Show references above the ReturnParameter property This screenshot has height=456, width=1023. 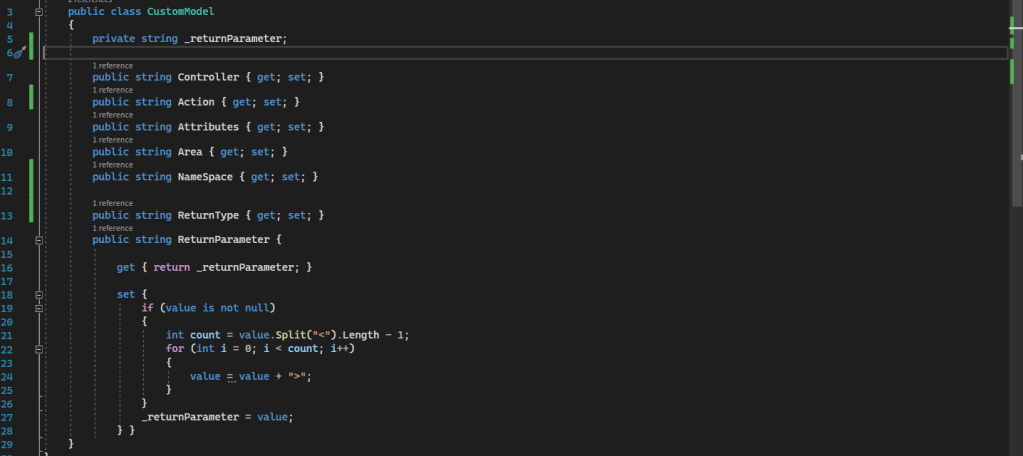[x=112, y=228]
